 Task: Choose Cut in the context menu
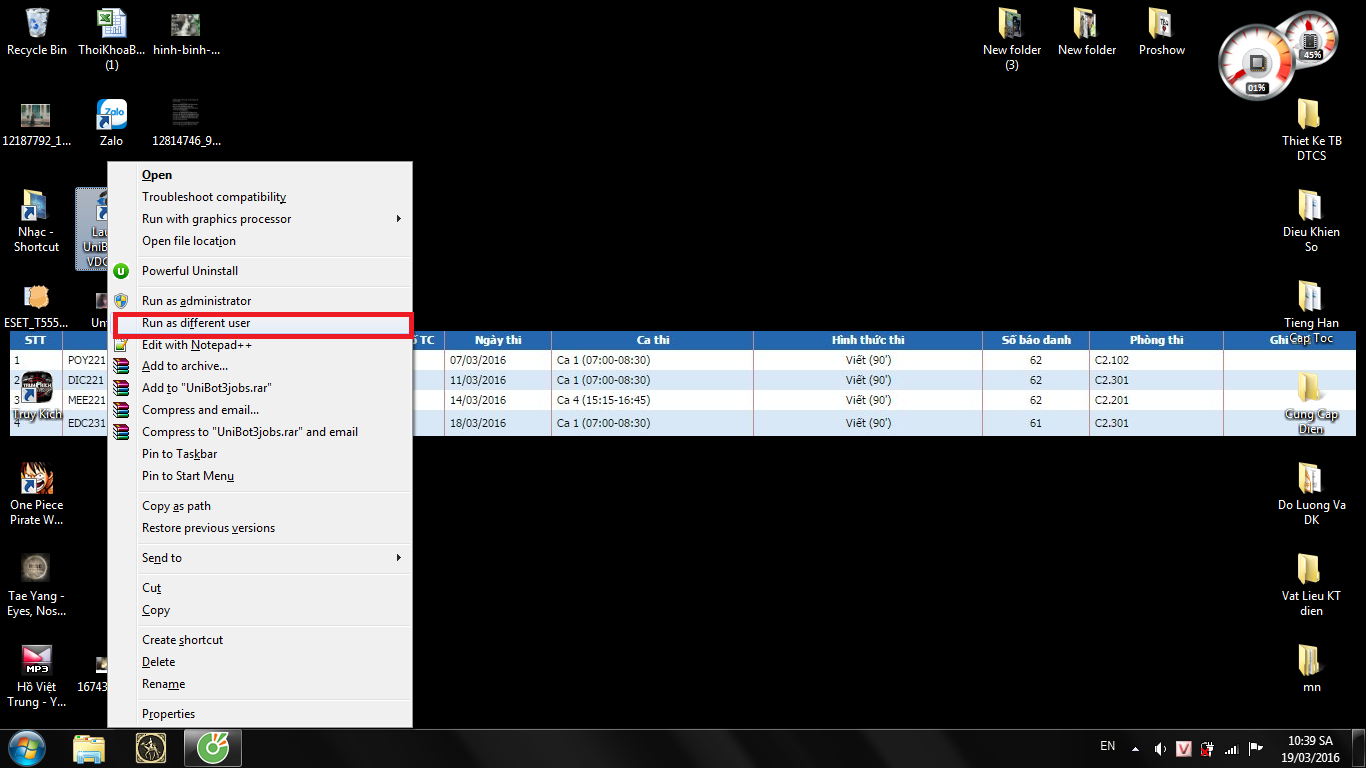[260, 588]
